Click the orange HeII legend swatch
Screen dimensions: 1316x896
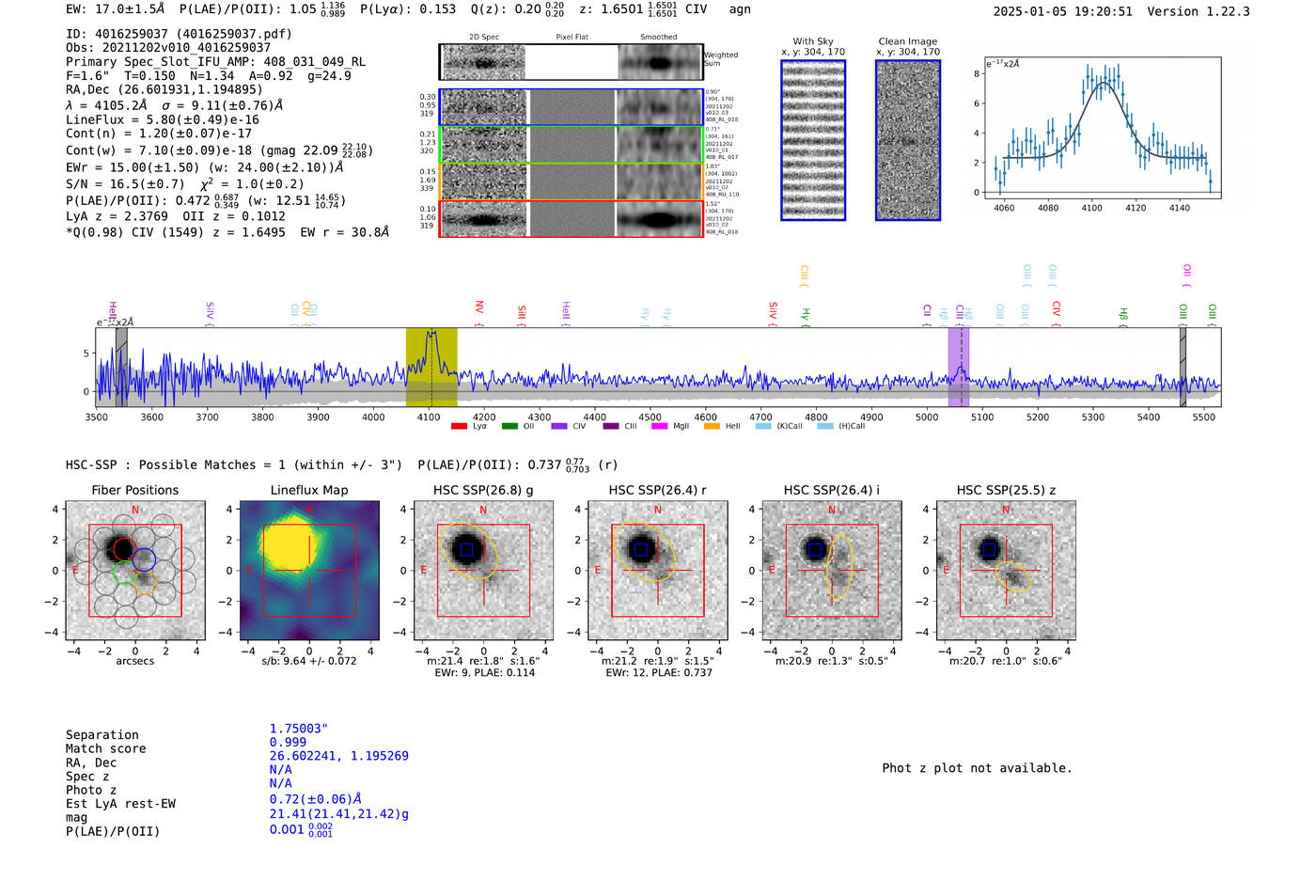coord(712,426)
